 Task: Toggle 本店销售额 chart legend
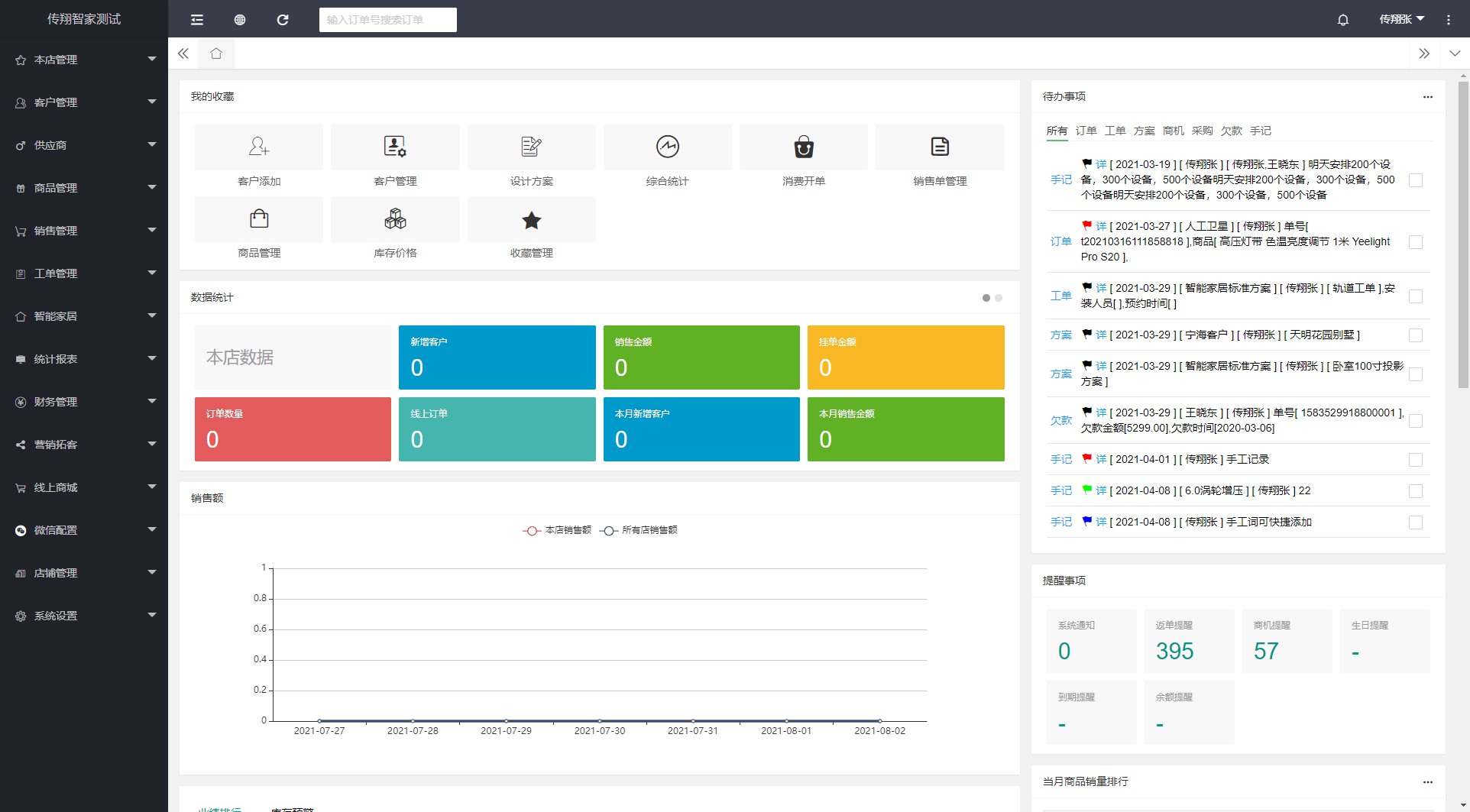557,530
